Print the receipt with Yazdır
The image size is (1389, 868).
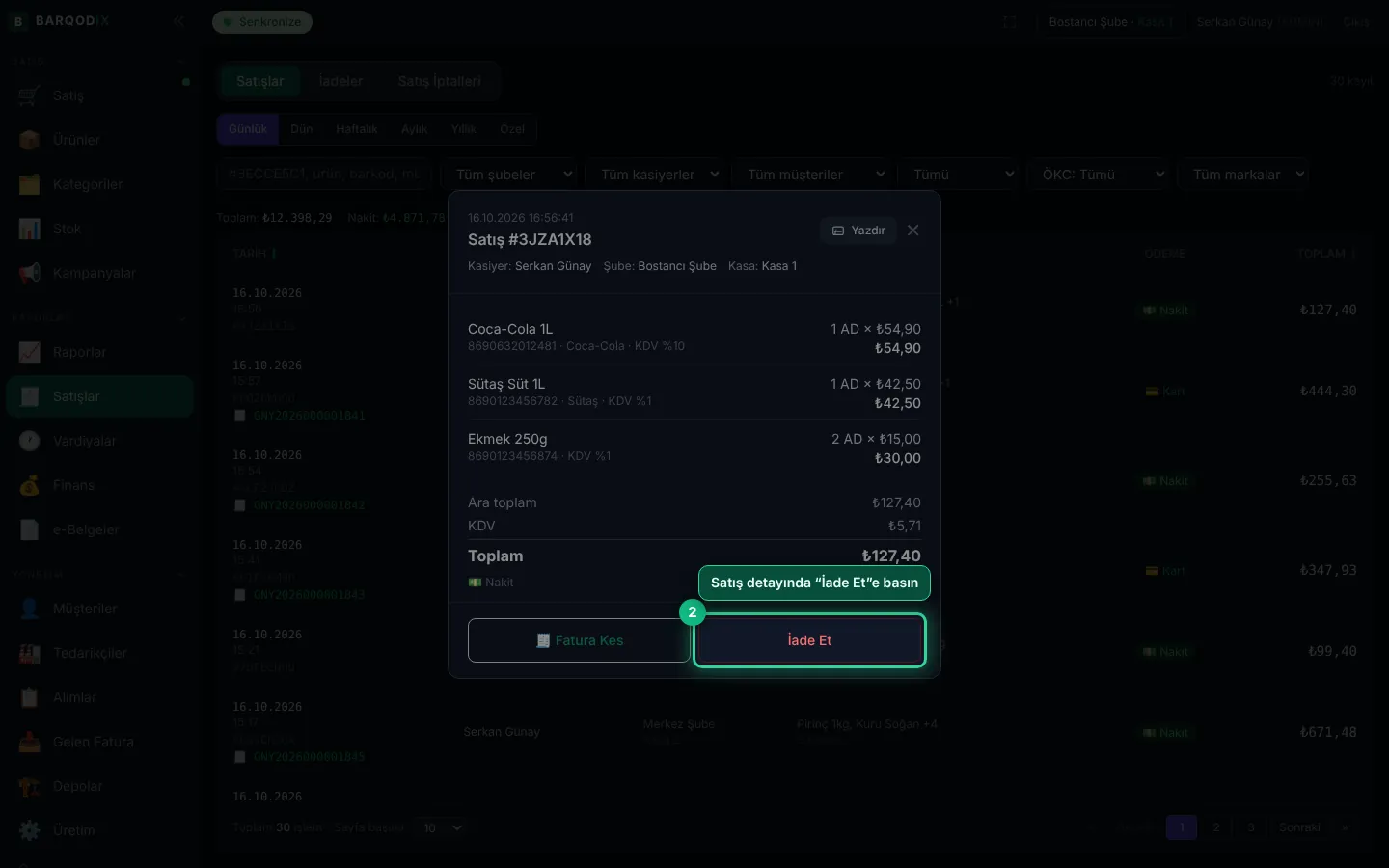pos(858,231)
